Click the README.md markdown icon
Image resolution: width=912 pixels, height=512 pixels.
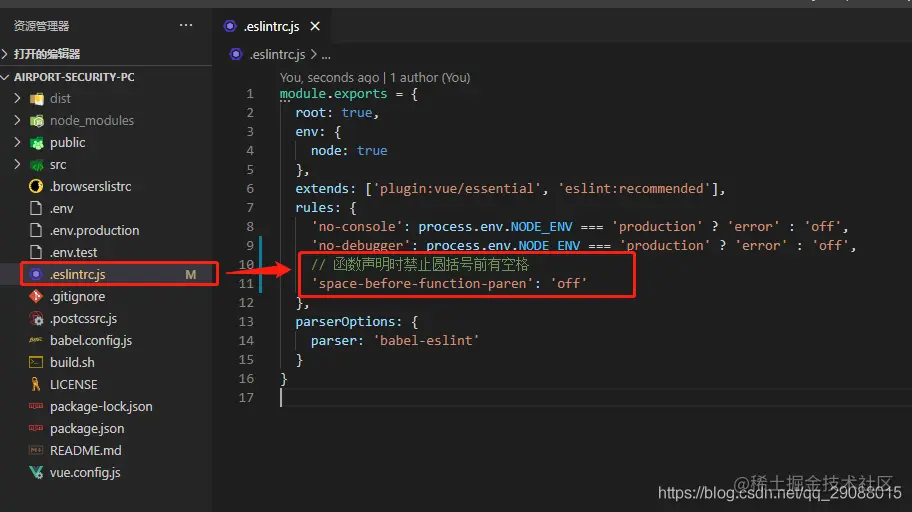(36, 450)
